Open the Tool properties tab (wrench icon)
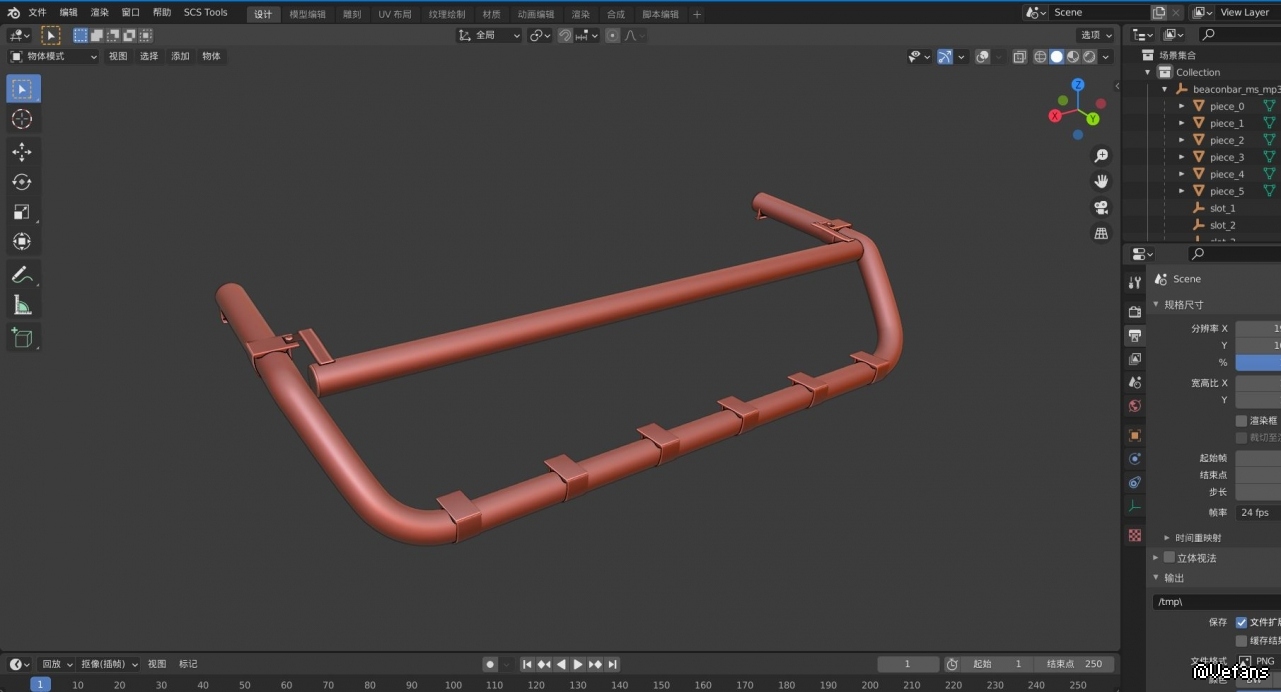This screenshot has width=1281, height=692. (x=1134, y=283)
